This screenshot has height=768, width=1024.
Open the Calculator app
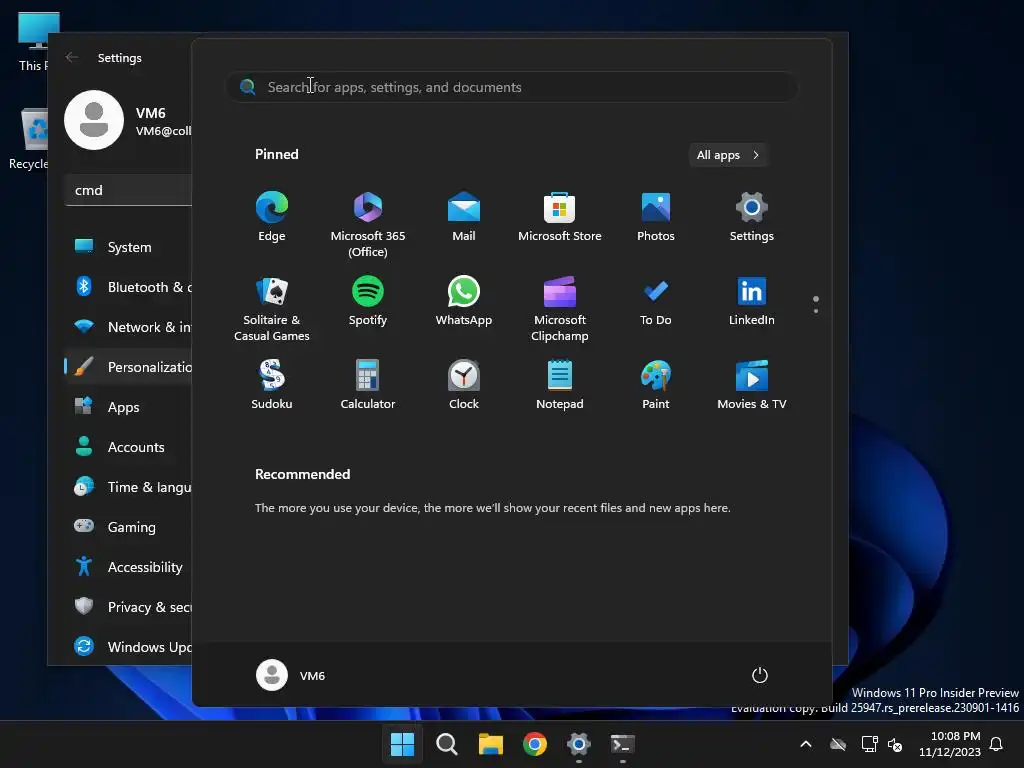(368, 385)
